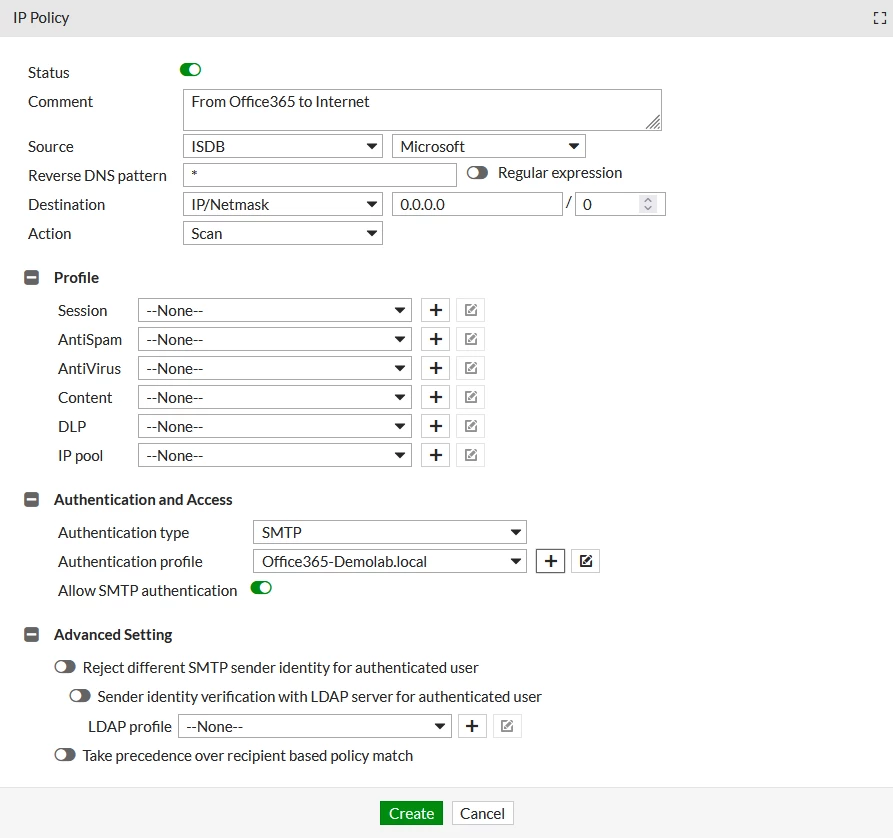Add a new DLP profile
893x838 pixels.
pyautogui.click(x=436, y=427)
